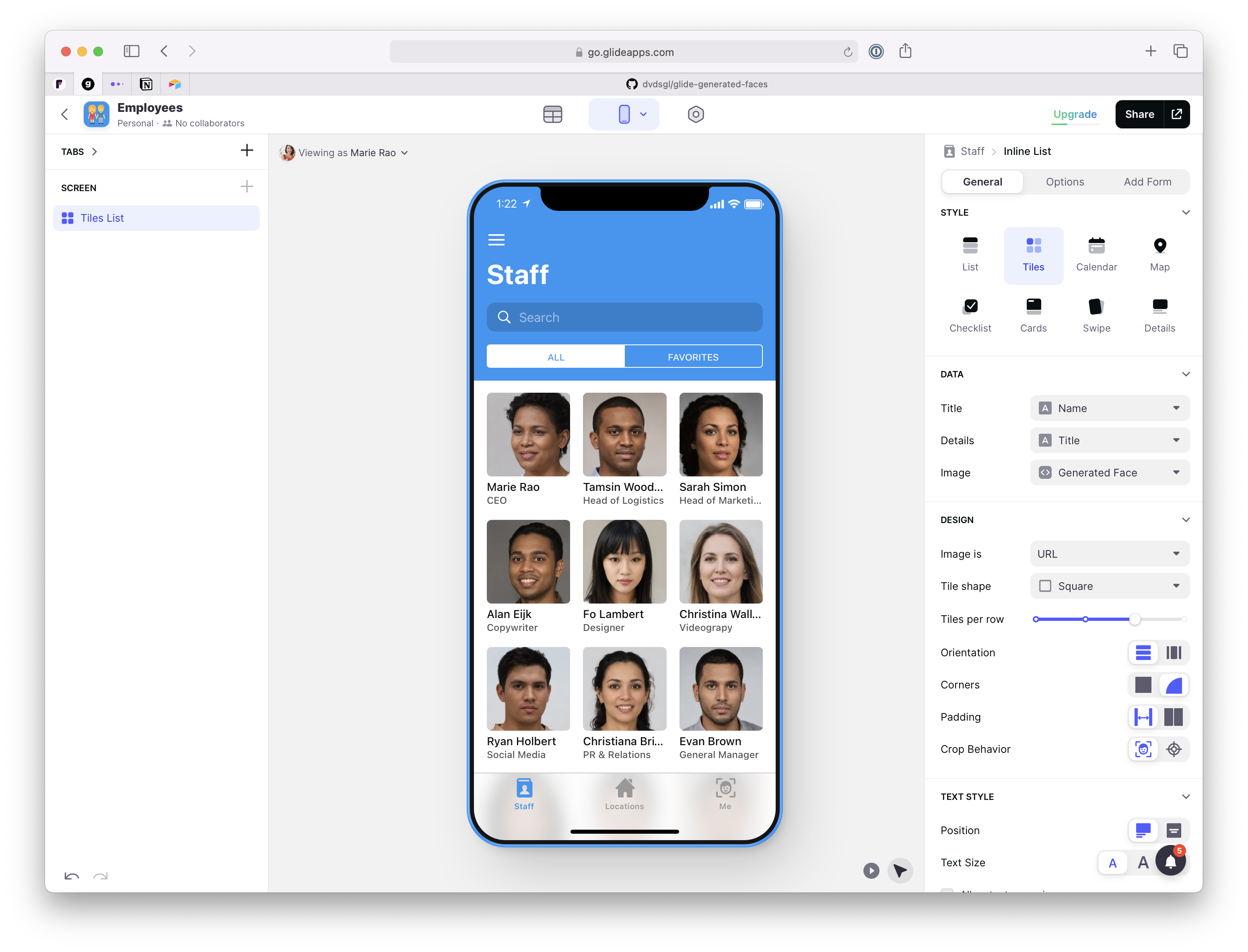Screen dimensions: 1248x952
Task: Tap the hamburger menu in phone preview
Action: point(496,240)
